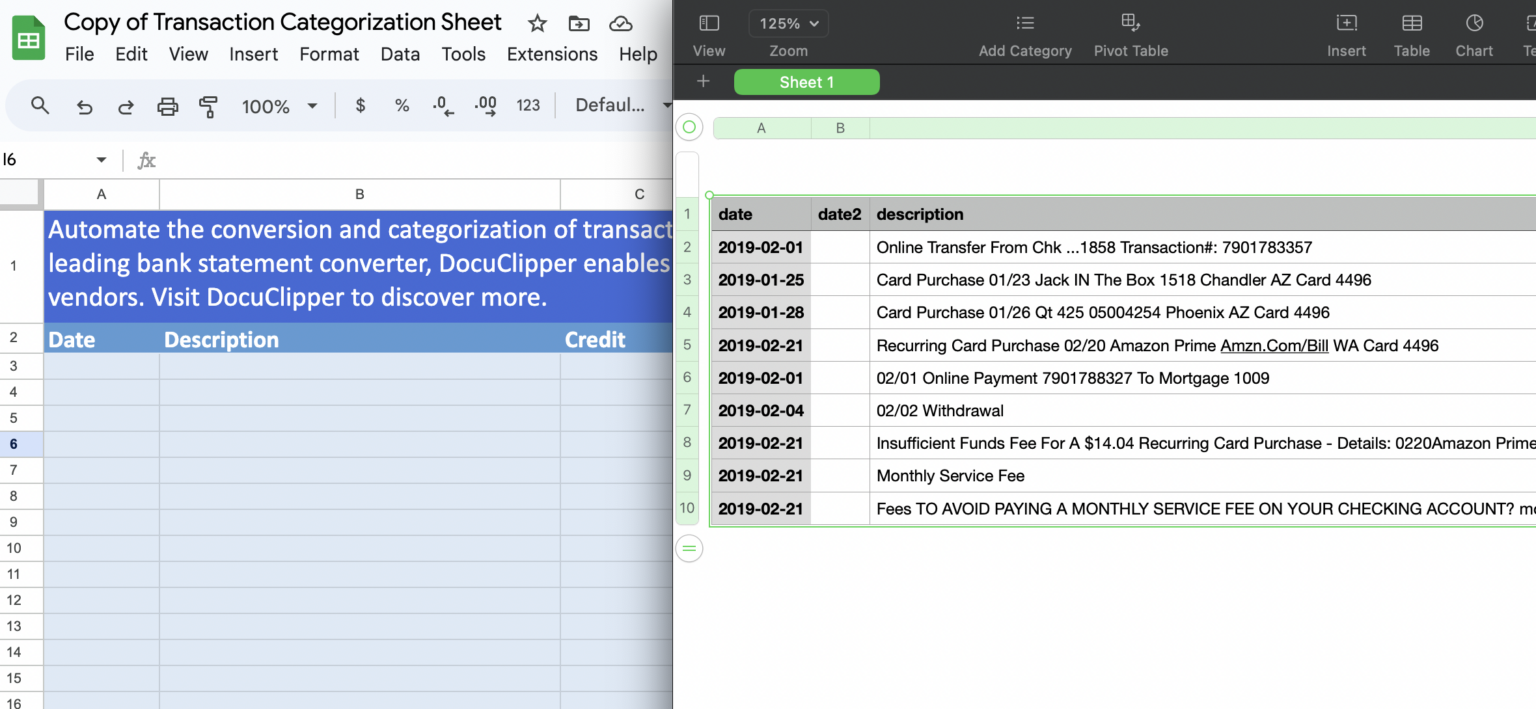Select the Paint format tool
1536x709 pixels.
(208, 105)
